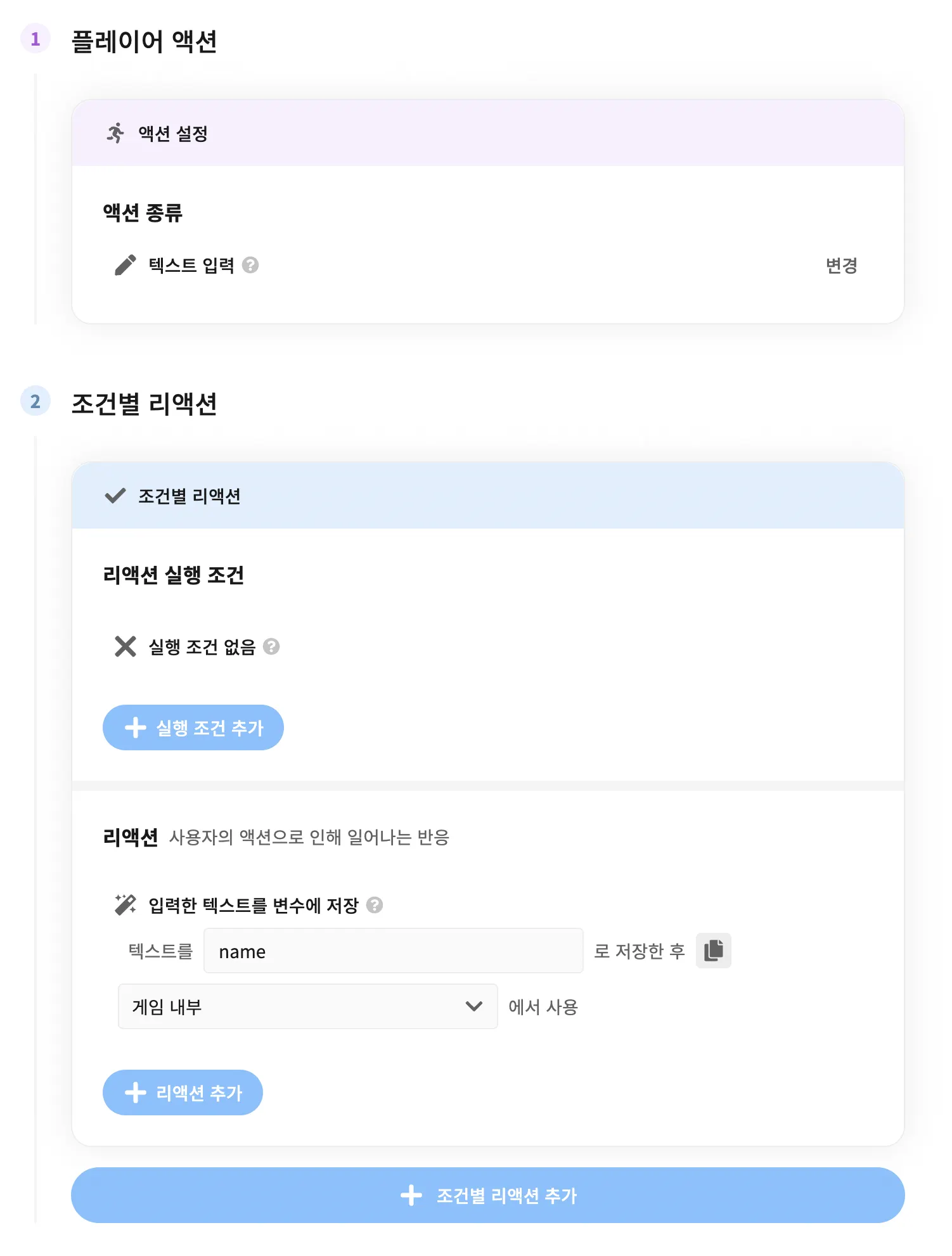Click 변경 to change the action type
The height and width of the screenshot is (1256, 952).
pos(841,266)
